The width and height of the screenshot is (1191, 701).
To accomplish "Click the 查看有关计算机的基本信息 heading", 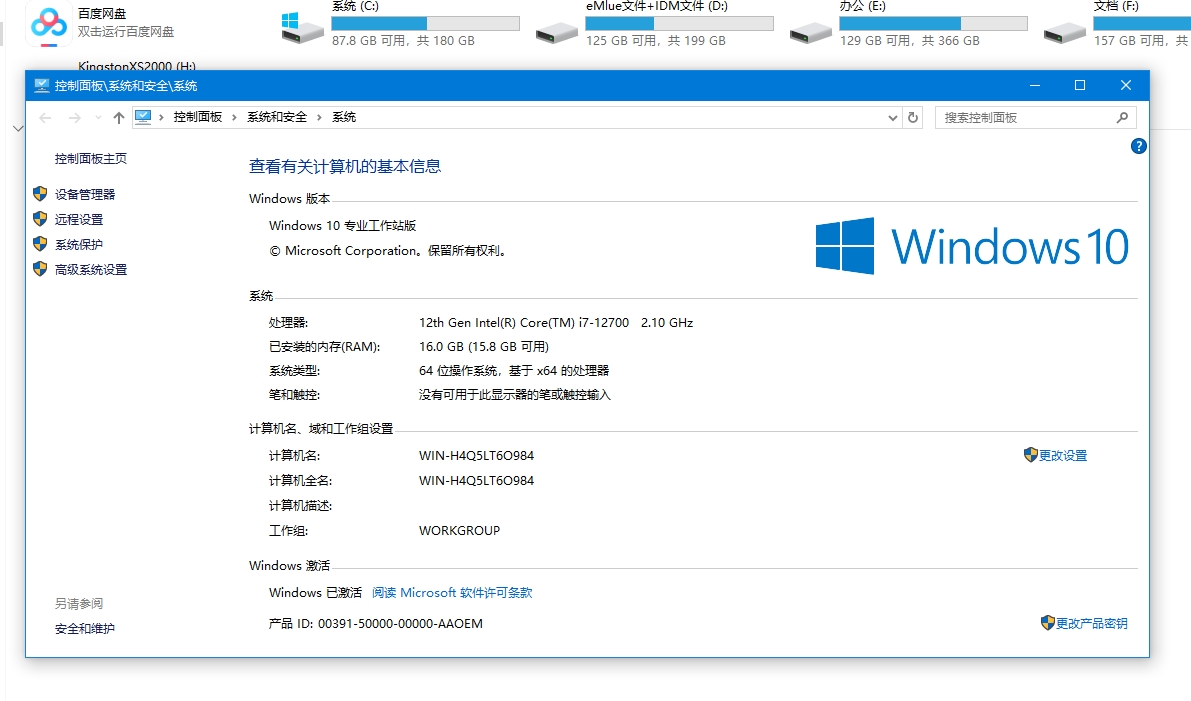I will (x=345, y=166).
